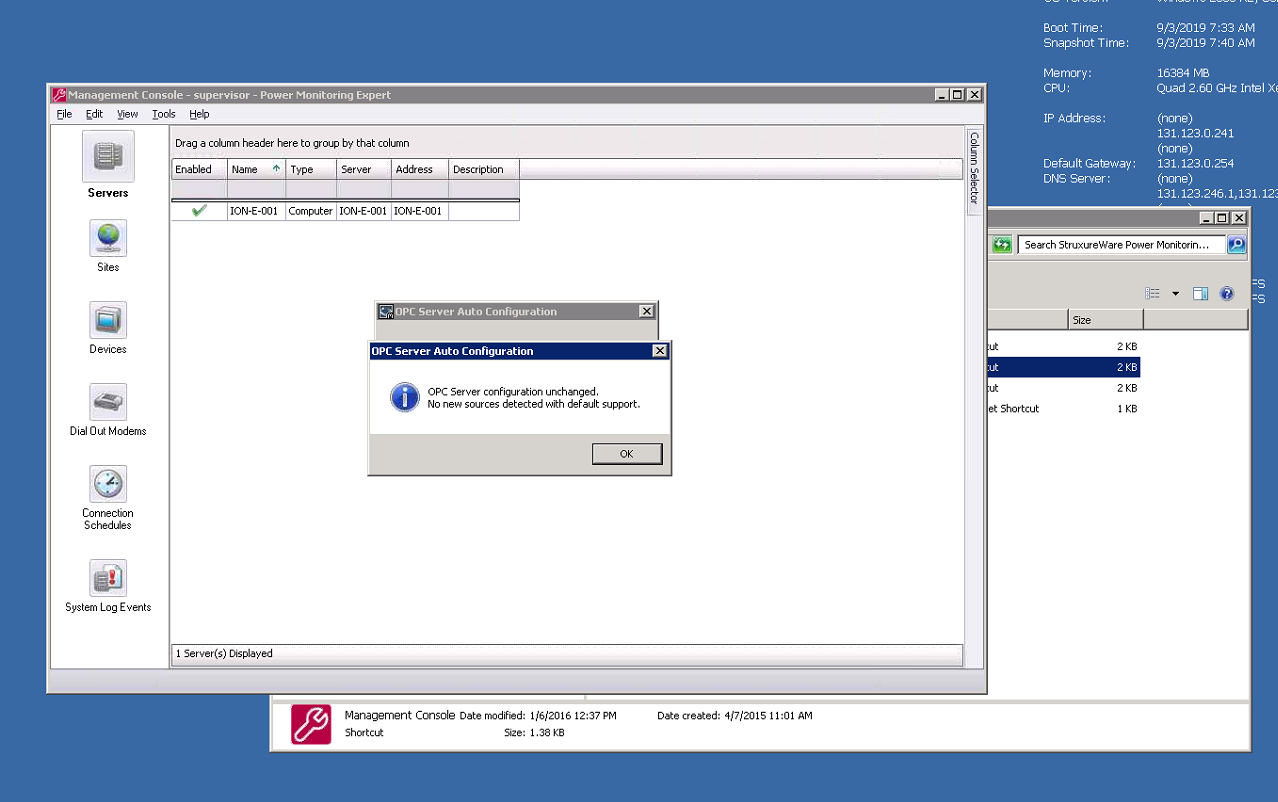Sort by the Enabled column header
This screenshot has width=1278, height=802.
click(x=199, y=169)
